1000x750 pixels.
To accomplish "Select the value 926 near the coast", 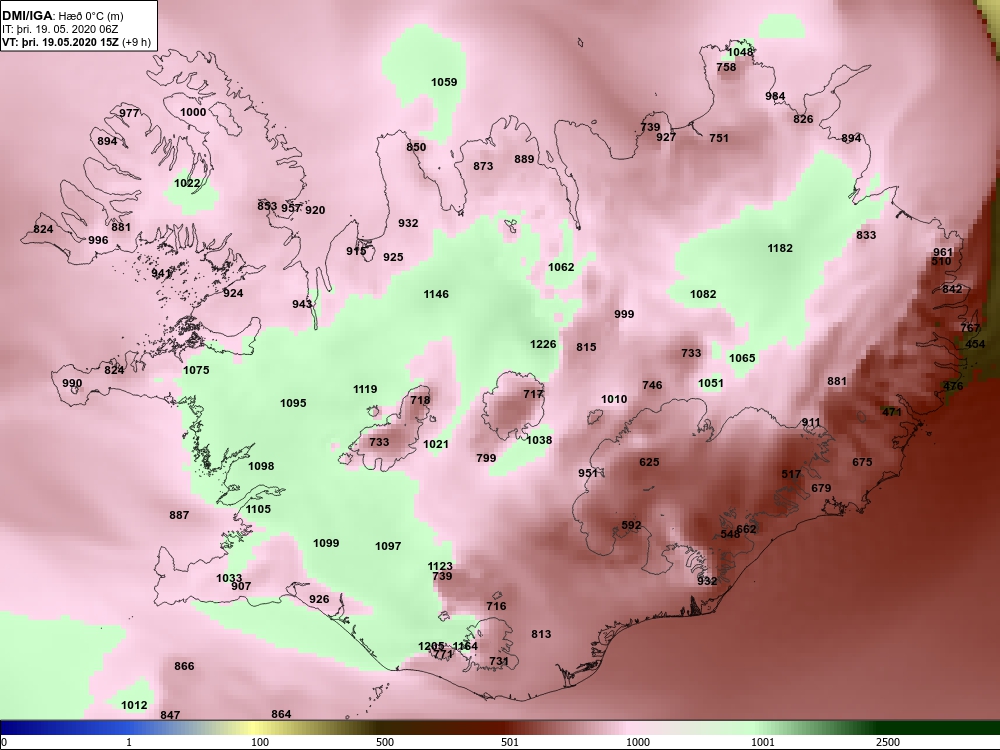I will click(319, 599).
